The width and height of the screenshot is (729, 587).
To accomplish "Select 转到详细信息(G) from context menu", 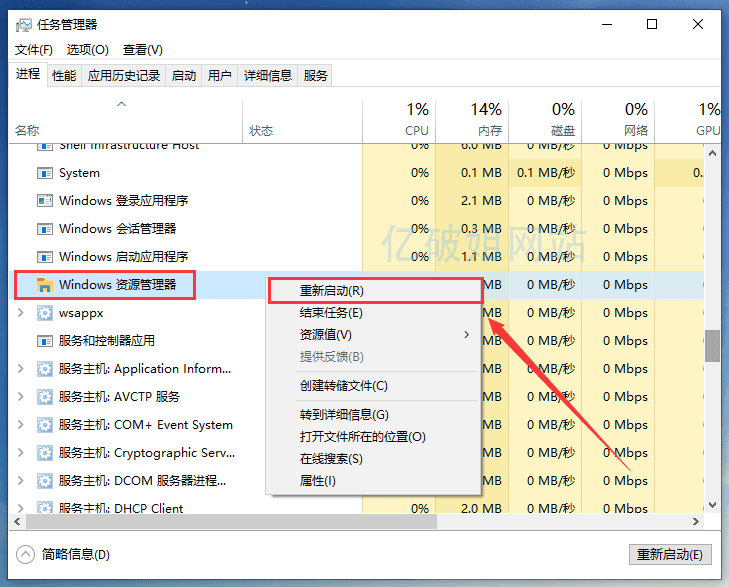I will click(x=375, y=415).
